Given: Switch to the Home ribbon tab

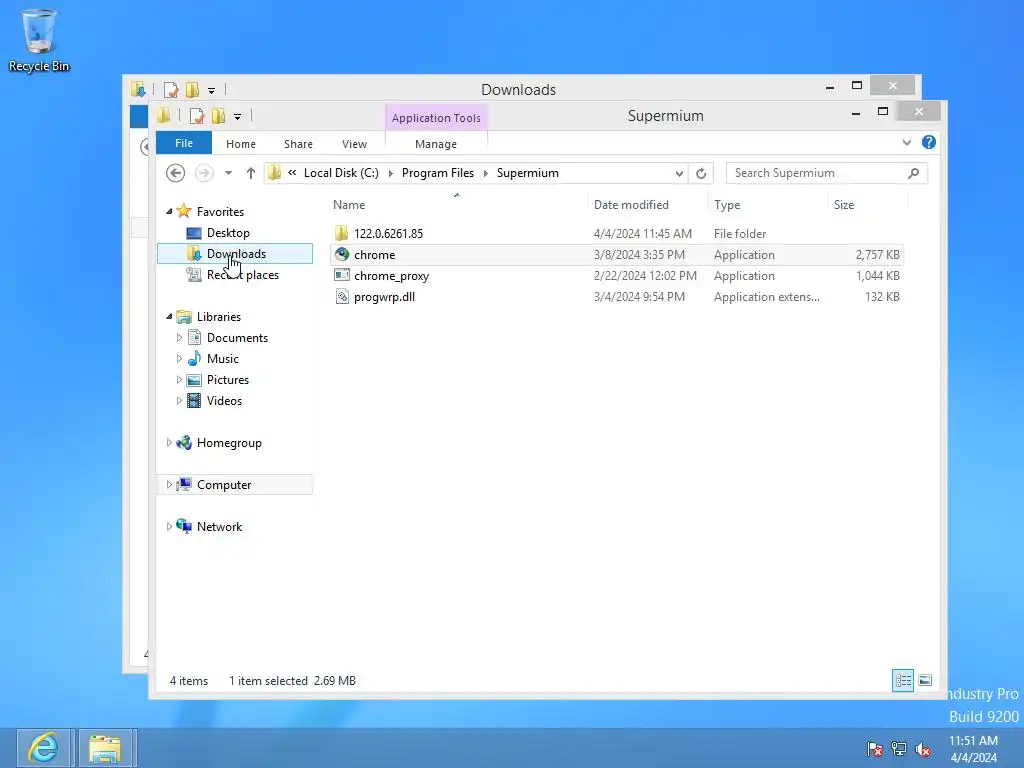Looking at the screenshot, I should click(241, 144).
